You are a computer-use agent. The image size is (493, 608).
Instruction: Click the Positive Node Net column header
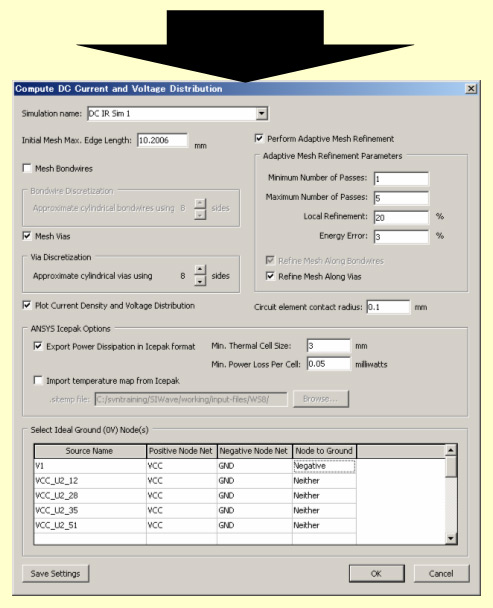tap(182, 451)
